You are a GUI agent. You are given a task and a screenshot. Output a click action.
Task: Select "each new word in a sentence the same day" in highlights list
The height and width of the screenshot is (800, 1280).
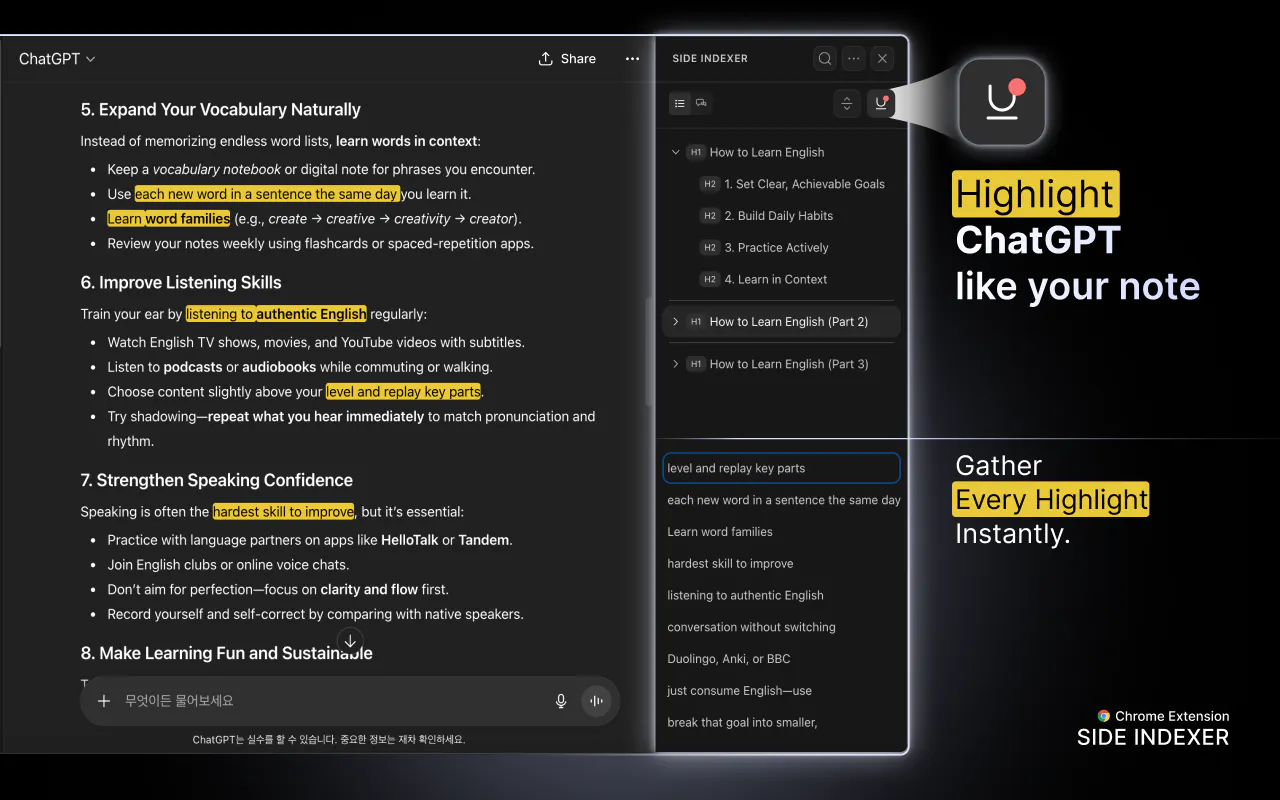click(783, 500)
